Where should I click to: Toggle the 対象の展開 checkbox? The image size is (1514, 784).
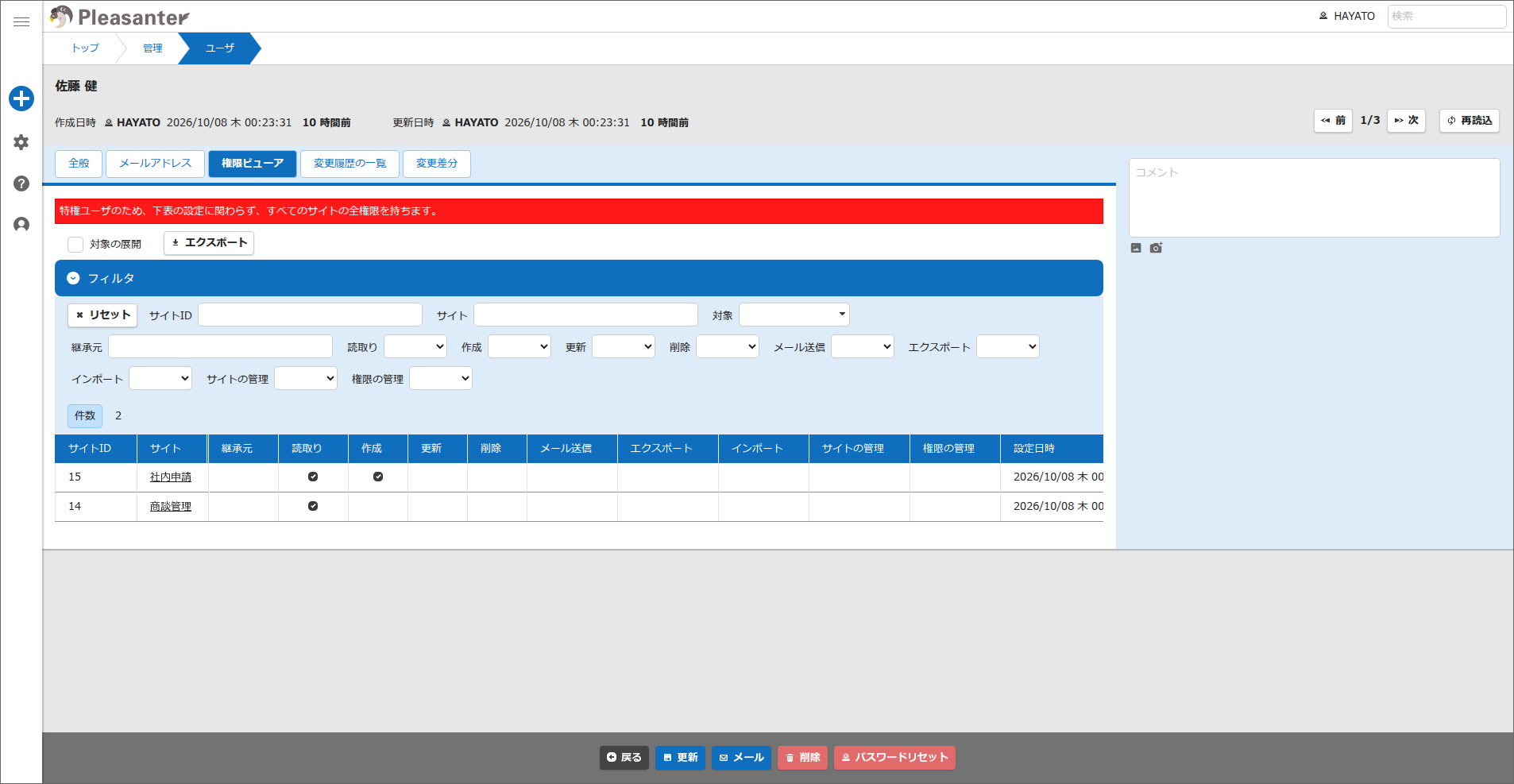(75, 244)
